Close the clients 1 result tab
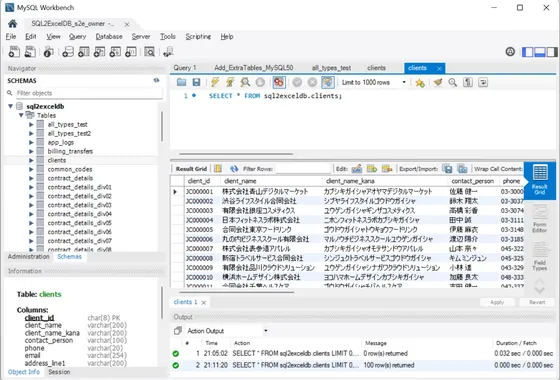 [204, 302]
